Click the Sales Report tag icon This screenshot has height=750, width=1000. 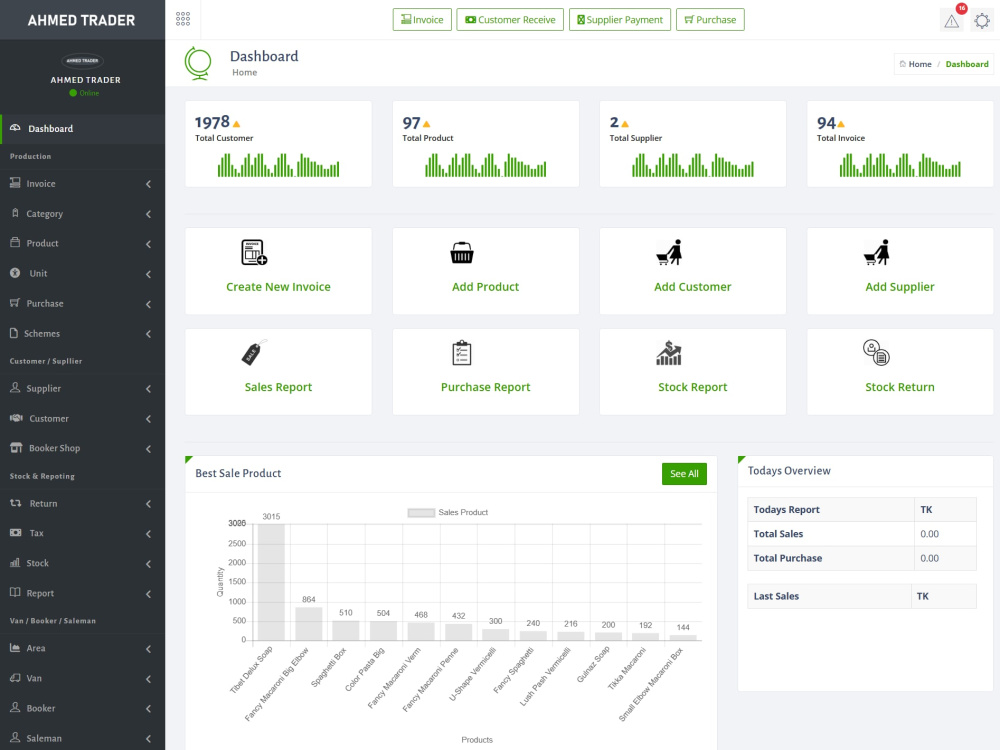click(254, 352)
